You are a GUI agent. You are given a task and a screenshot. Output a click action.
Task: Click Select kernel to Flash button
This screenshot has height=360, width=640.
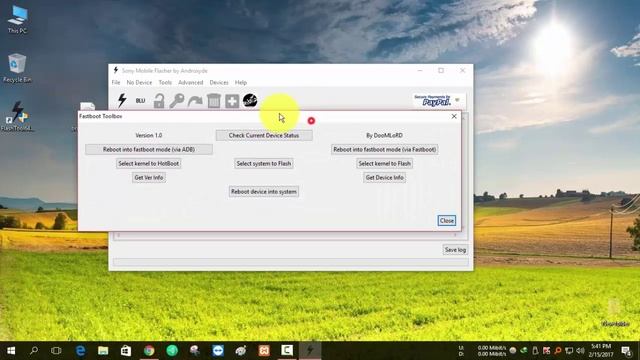[384, 163]
